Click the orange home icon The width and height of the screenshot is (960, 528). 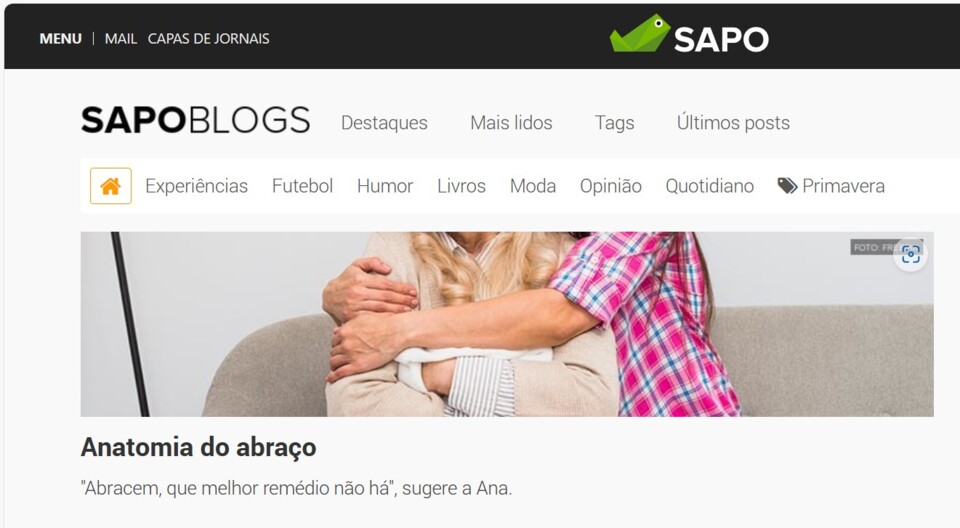click(x=111, y=186)
